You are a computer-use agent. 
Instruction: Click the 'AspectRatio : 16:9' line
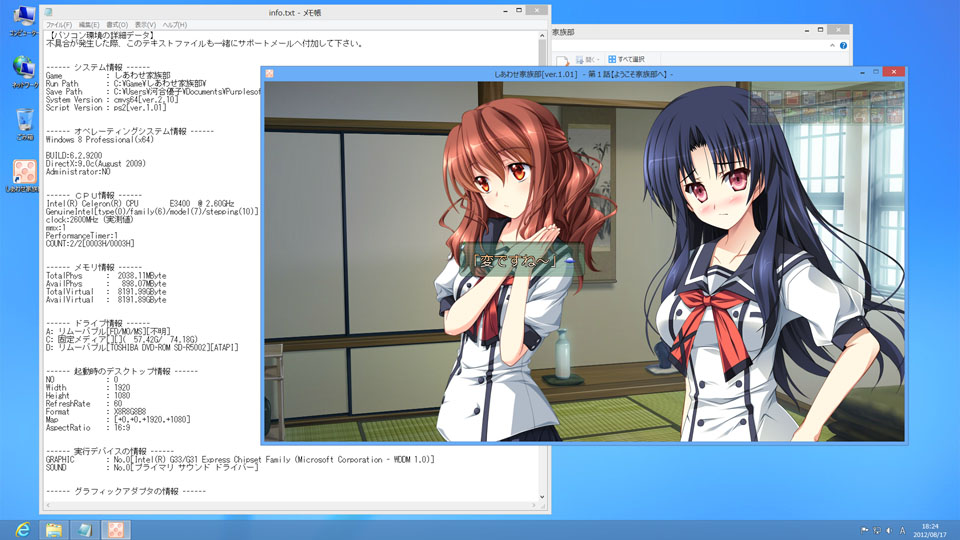[88, 427]
